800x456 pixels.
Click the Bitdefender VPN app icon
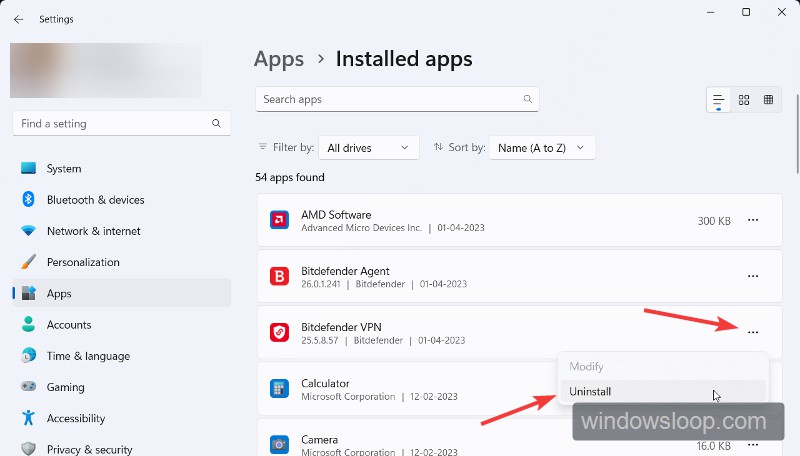coord(280,332)
